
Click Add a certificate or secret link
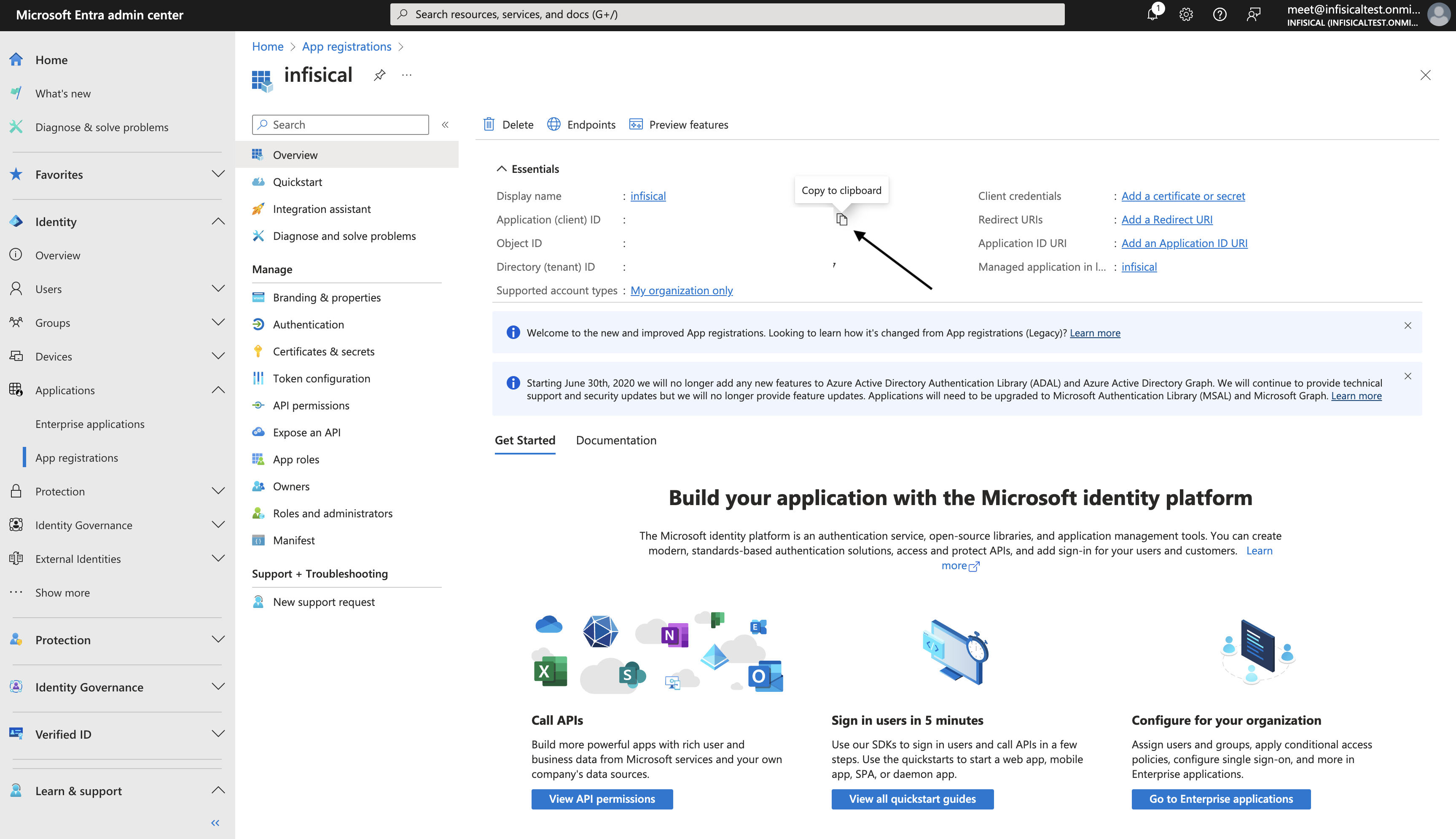pos(1183,196)
